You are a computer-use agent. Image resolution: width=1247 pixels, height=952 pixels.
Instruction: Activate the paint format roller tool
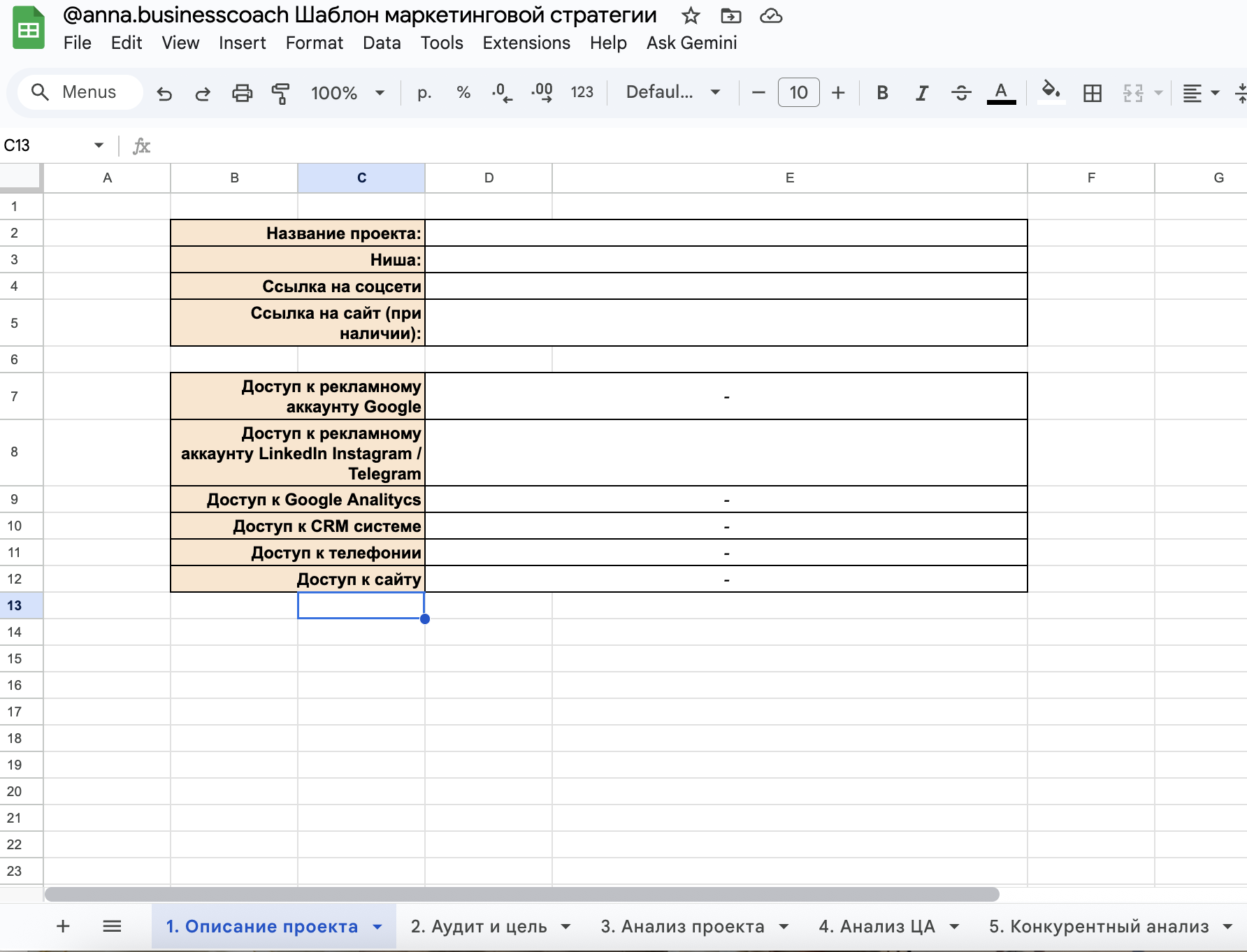pyautogui.click(x=281, y=93)
